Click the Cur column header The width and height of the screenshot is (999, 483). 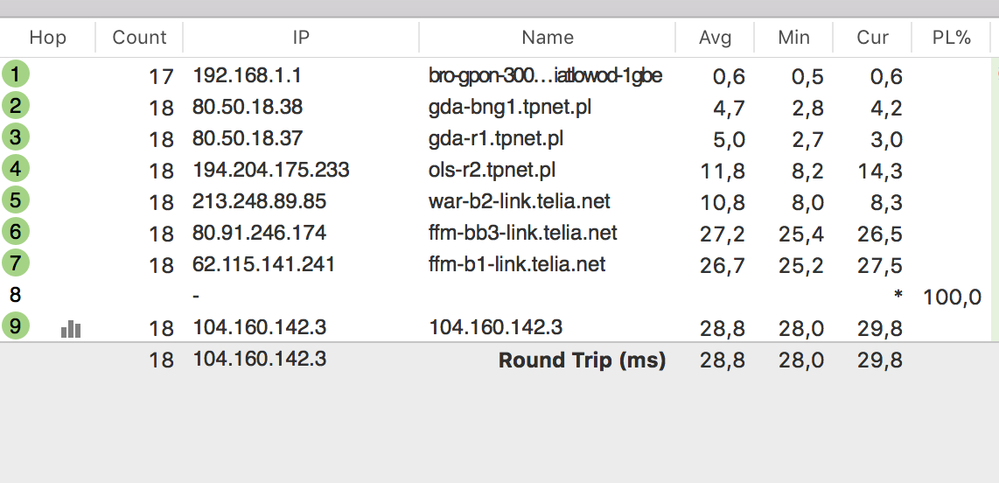(872, 38)
